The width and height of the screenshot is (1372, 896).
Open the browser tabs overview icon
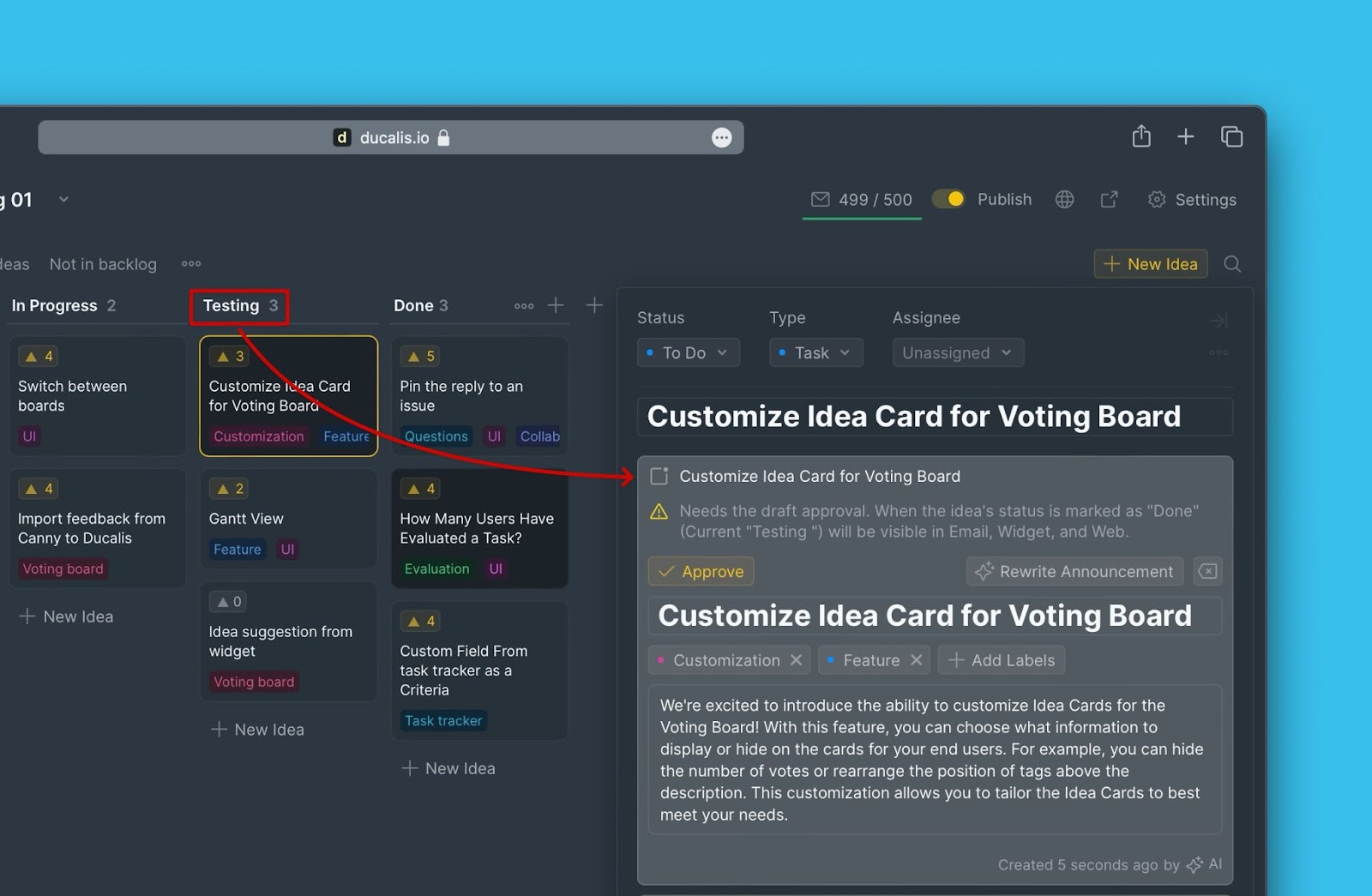pos(1231,137)
